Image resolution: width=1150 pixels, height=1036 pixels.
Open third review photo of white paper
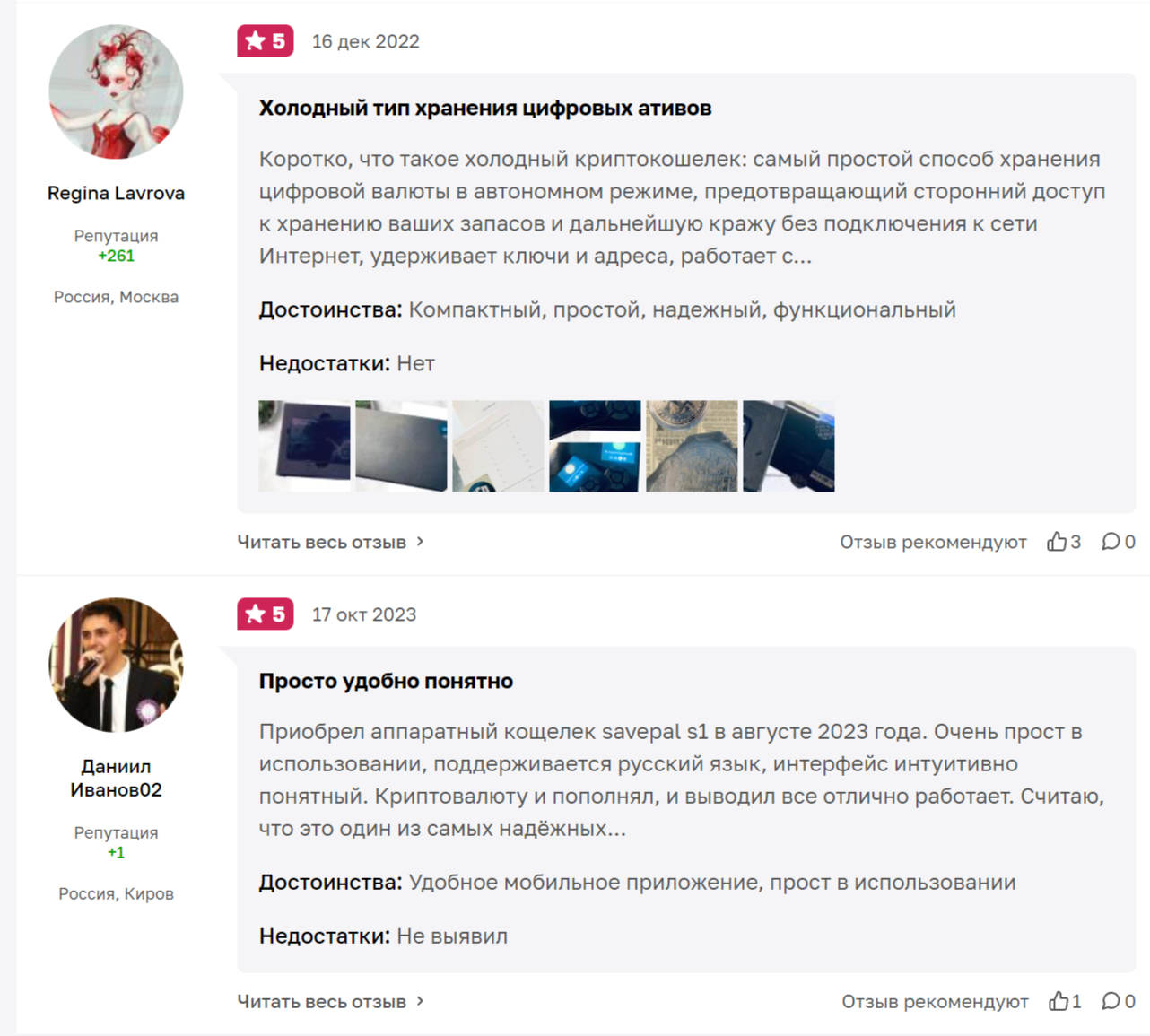[498, 446]
